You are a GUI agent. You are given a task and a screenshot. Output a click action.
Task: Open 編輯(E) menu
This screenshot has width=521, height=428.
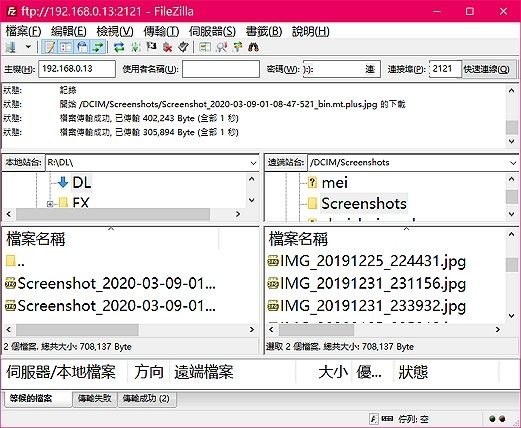tap(69, 31)
